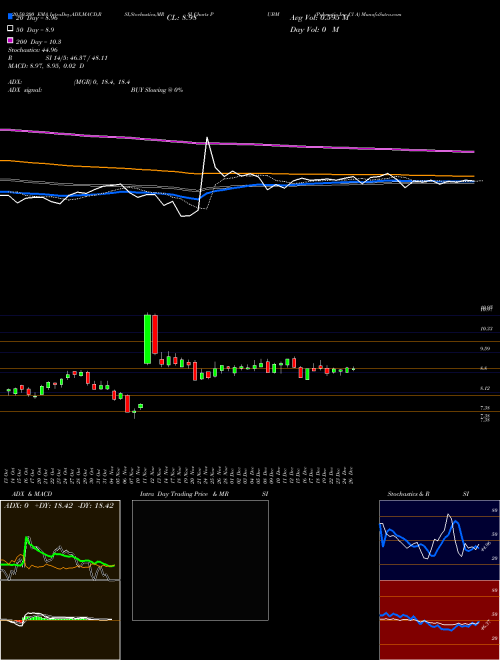Click the 'BUY Slowing @ 0%' signal text
Viewport: 500px width, 660px height.
(x=157, y=90)
